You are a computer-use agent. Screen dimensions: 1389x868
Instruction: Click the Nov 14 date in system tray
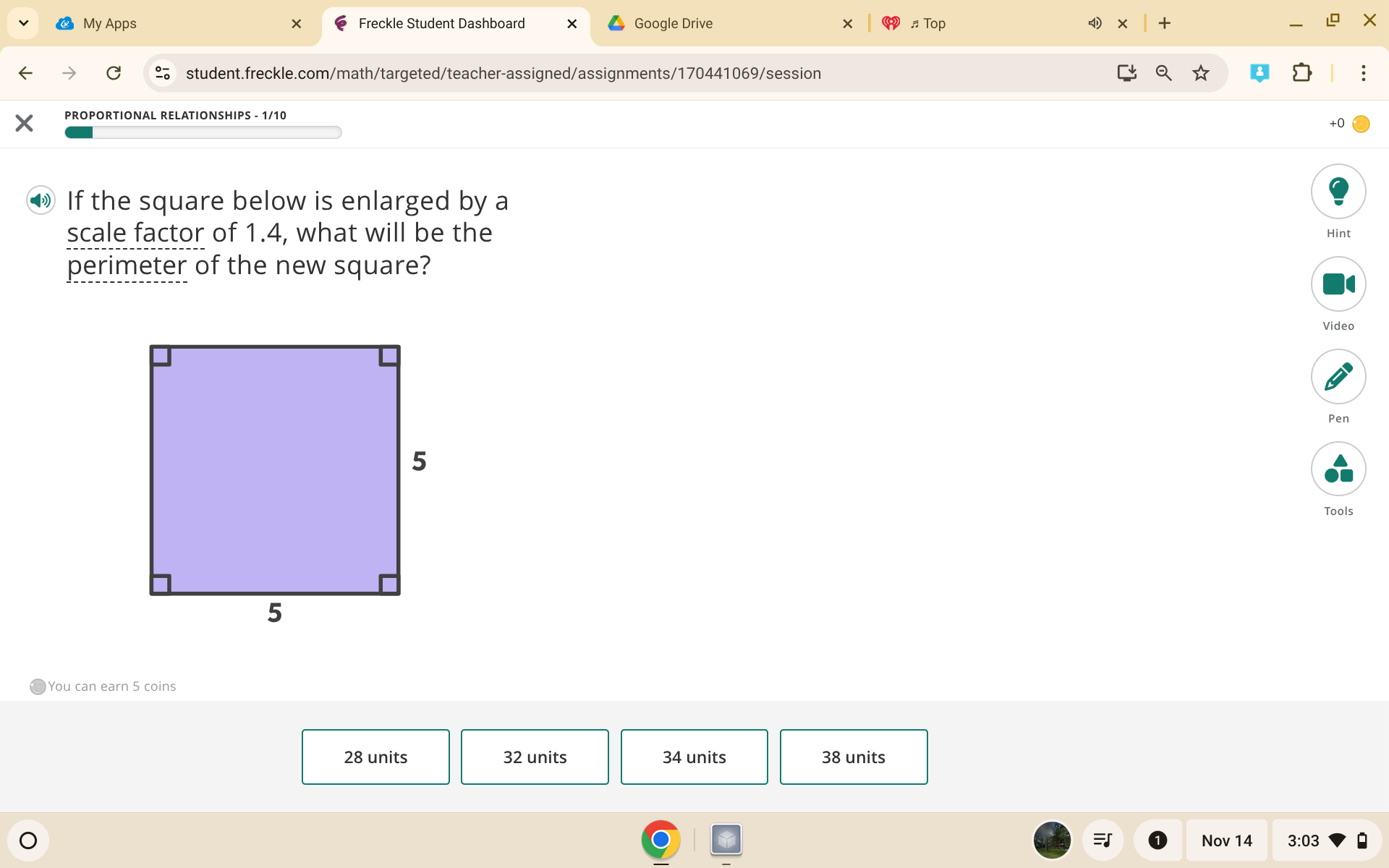tap(1226, 840)
